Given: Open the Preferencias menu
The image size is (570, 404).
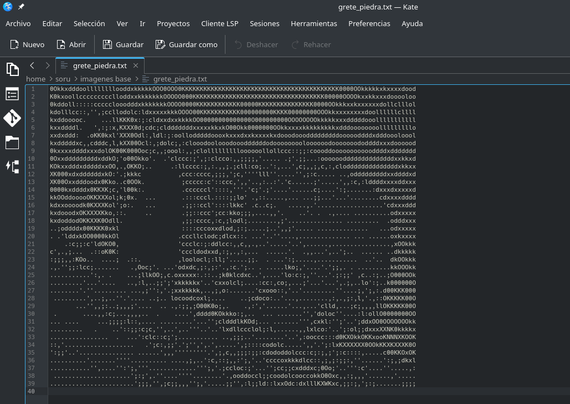Looking at the screenshot, I should coord(369,24).
